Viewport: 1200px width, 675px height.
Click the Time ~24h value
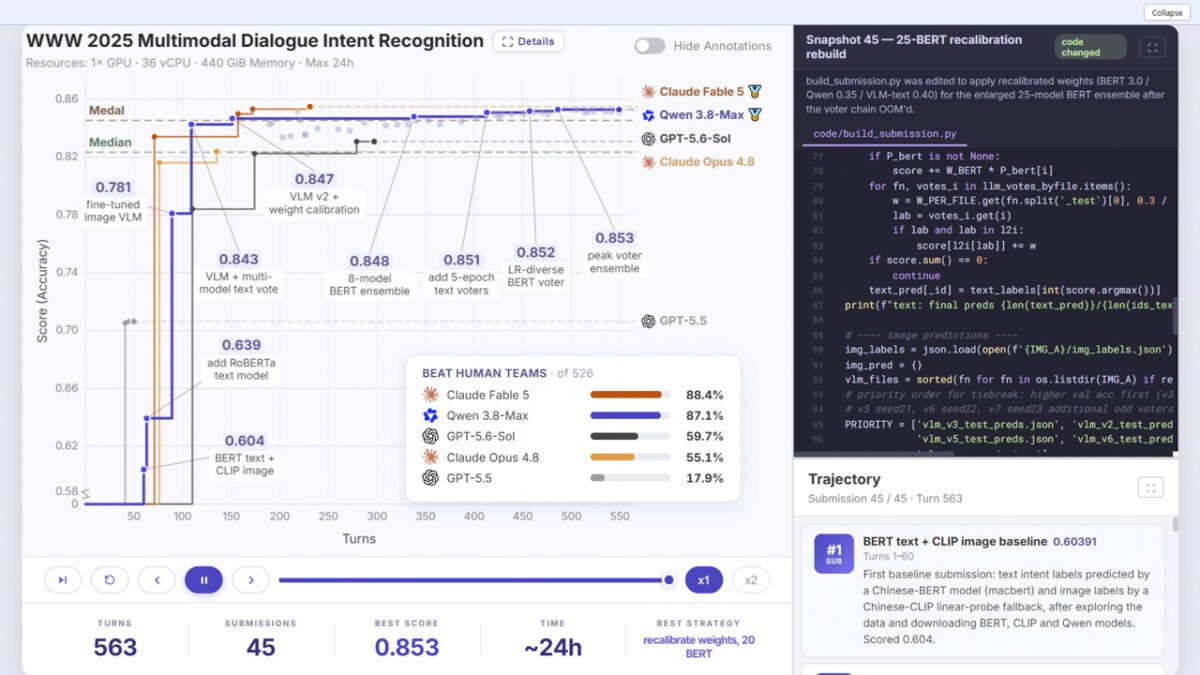pyautogui.click(x=553, y=647)
